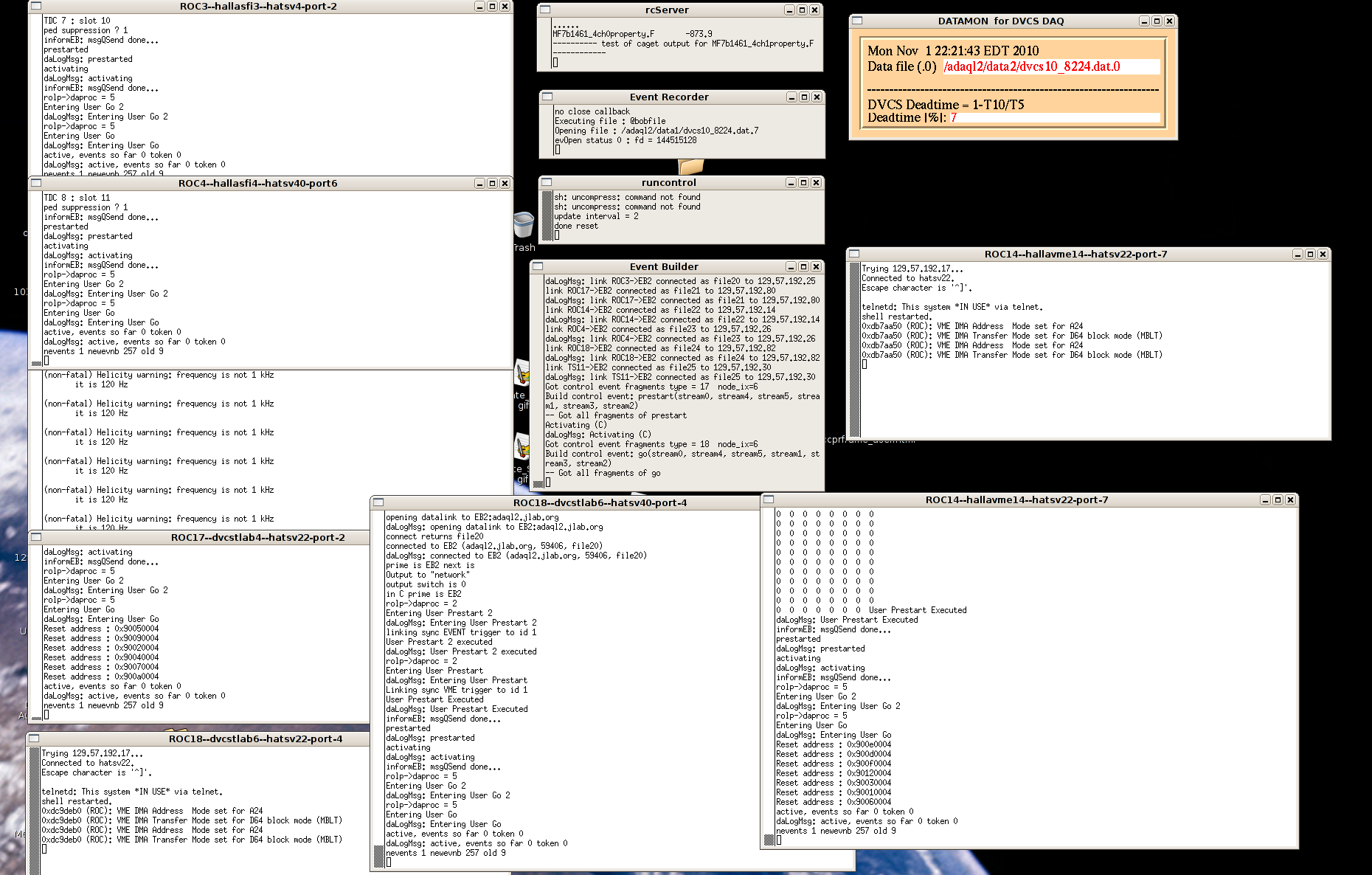The height and width of the screenshot is (875, 1372).
Task: Click scrollbar of upper ROC14--hallavme14 terminal
Action: click(x=855, y=350)
